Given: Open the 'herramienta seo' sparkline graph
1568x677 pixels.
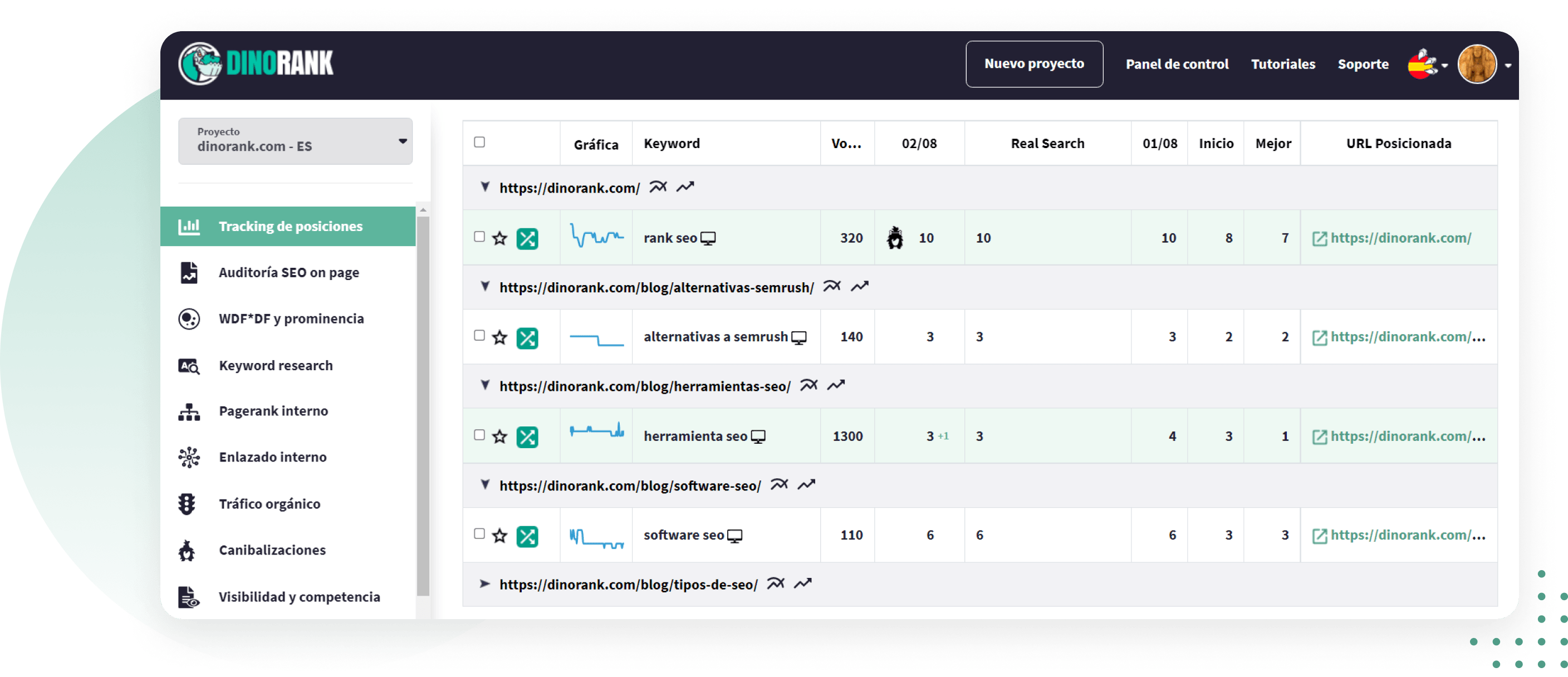Looking at the screenshot, I should 596,431.
